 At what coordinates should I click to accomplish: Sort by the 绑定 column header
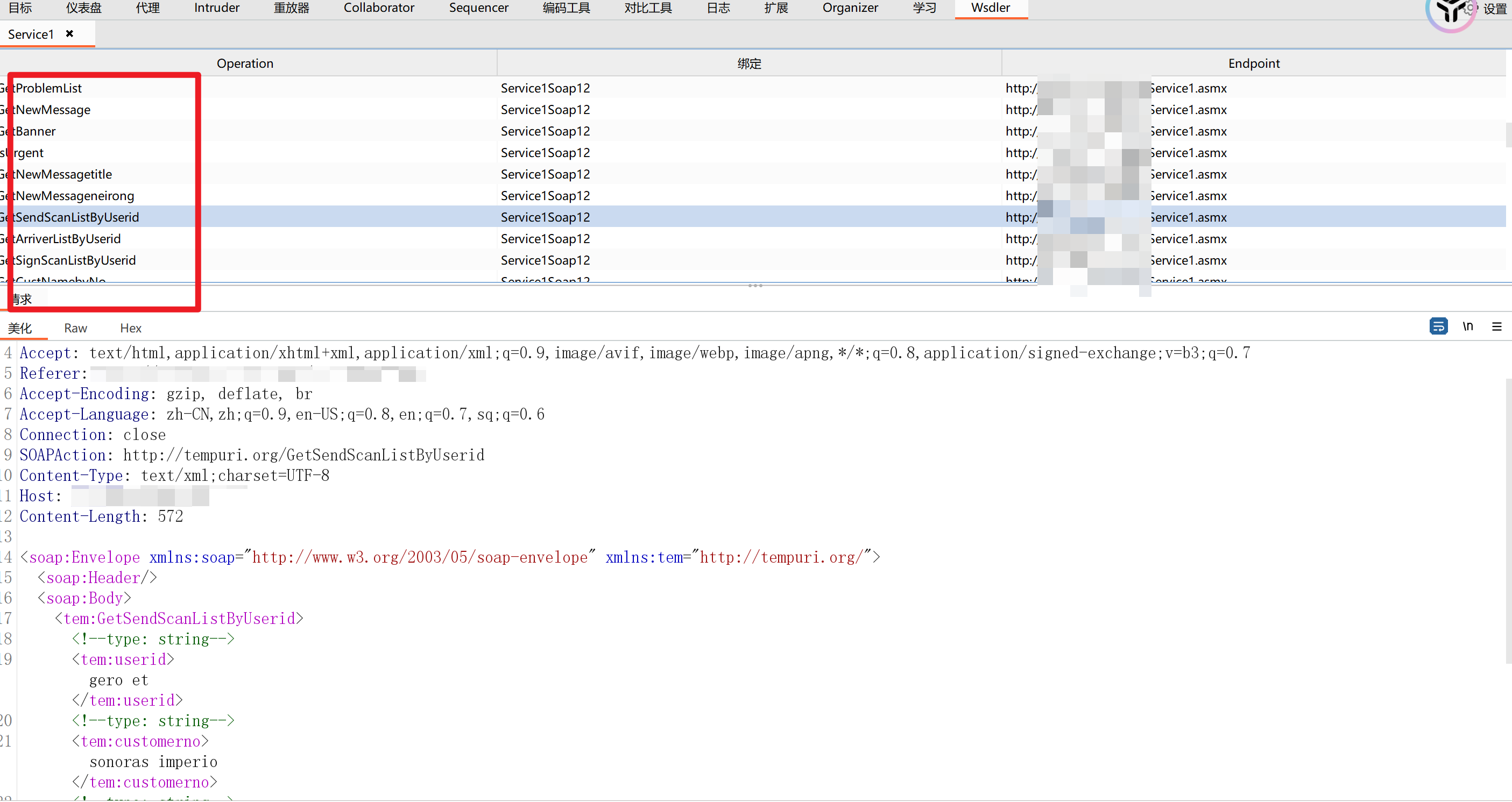(x=749, y=63)
